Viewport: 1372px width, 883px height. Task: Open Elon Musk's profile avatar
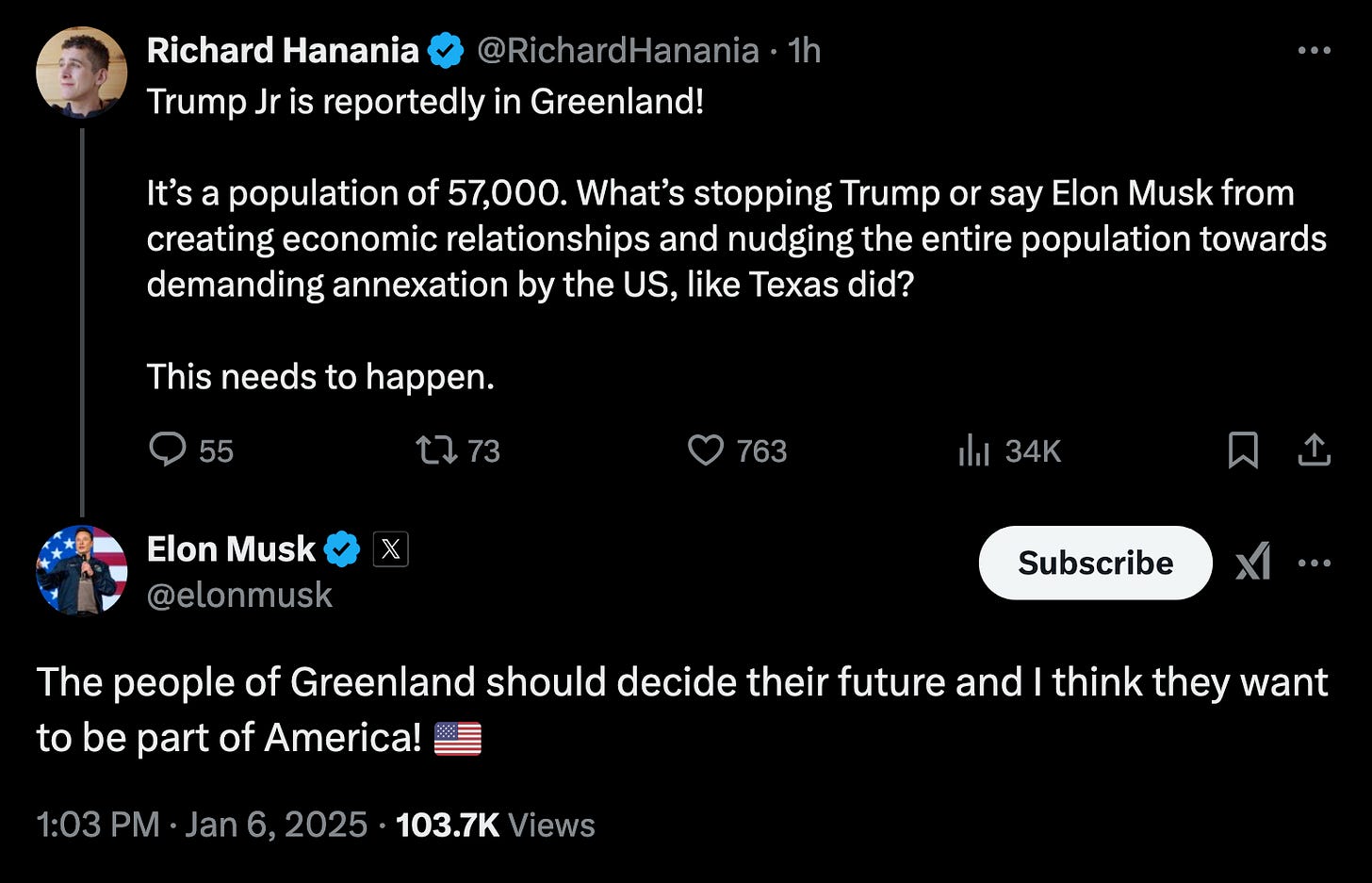pyautogui.click(x=82, y=570)
